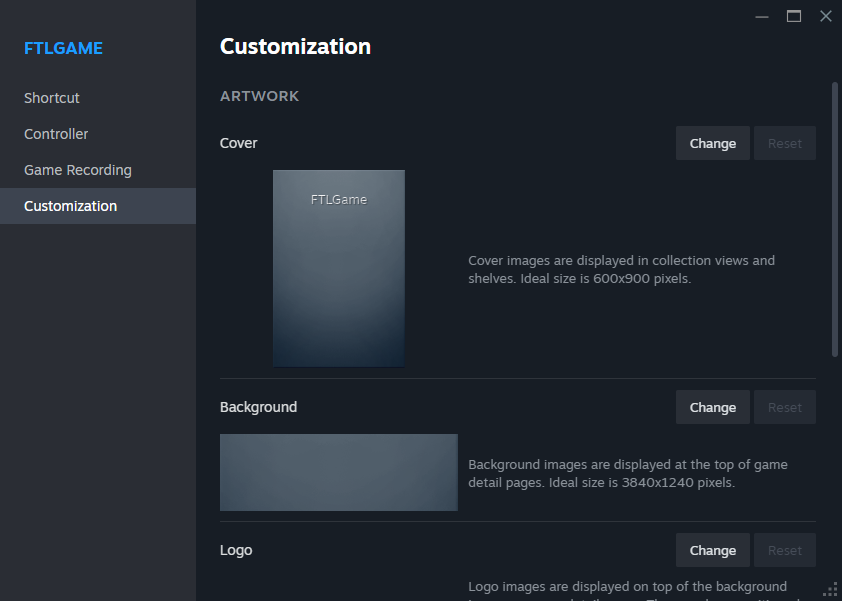This screenshot has width=842, height=601.
Task: Open the Shortcut settings tab
Action: point(52,98)
